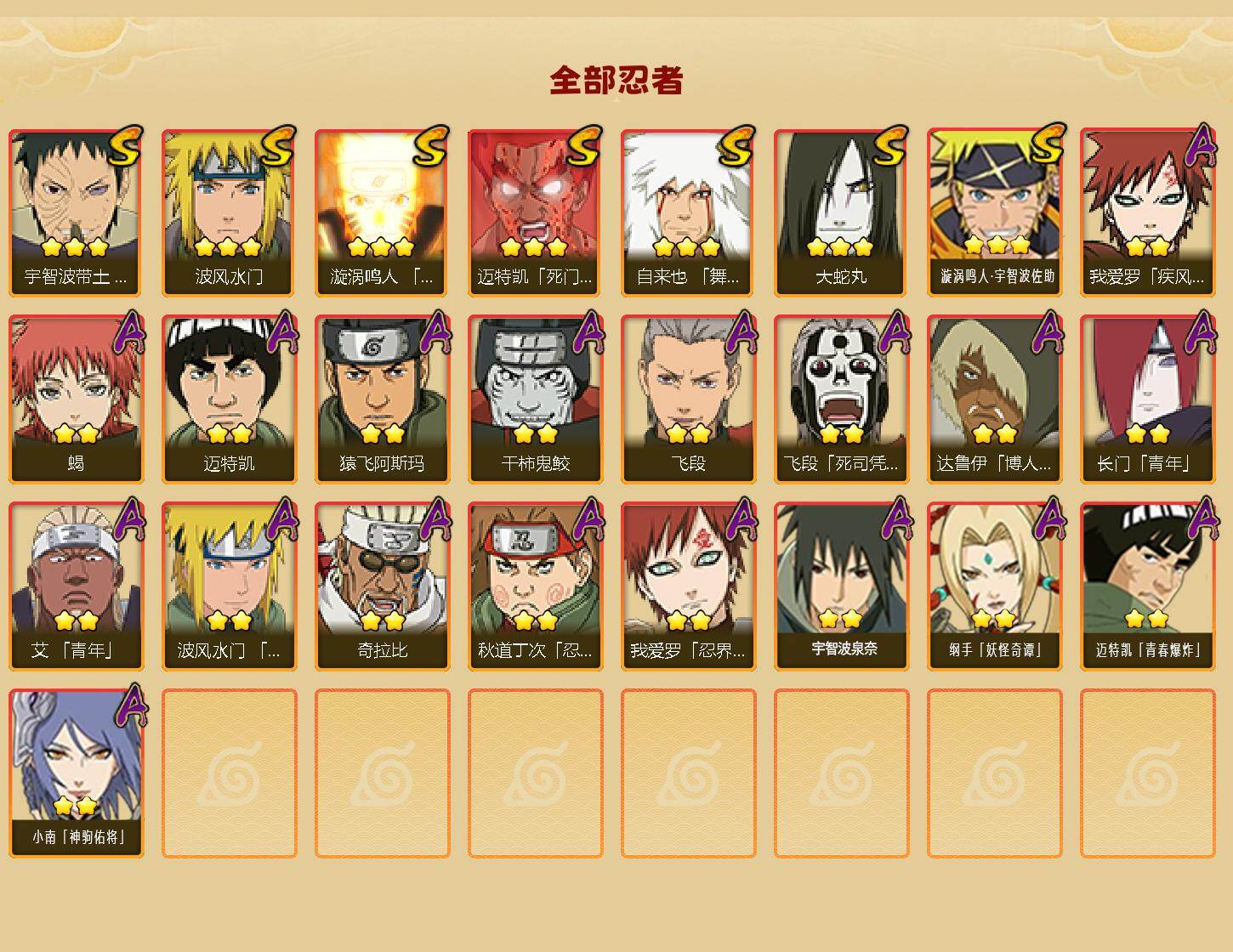
Task: Open the 大蛇丸 ninja card
Action: pyautogui.click(x=841, y=212)
